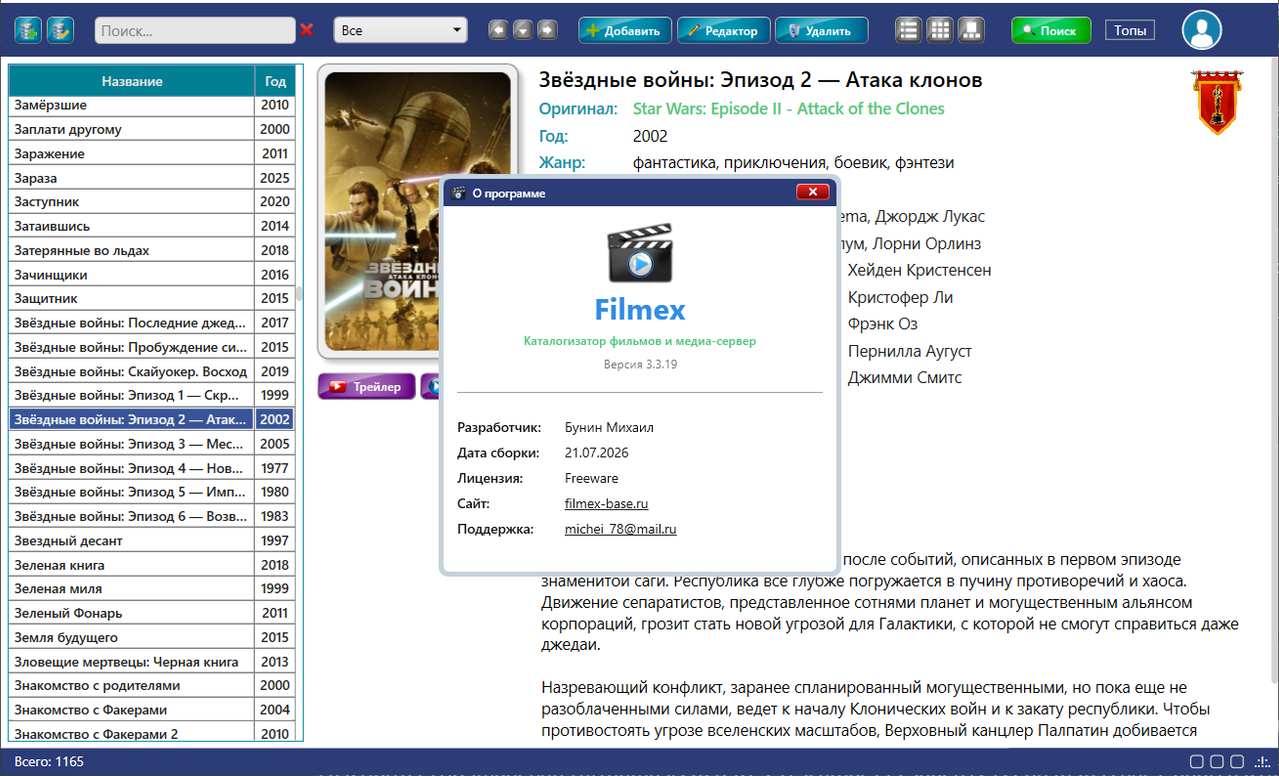The height and width of the screenshot is (776, 1279).
Task: Focus the Поиск... search input field
Action: [x=195, y=30]
